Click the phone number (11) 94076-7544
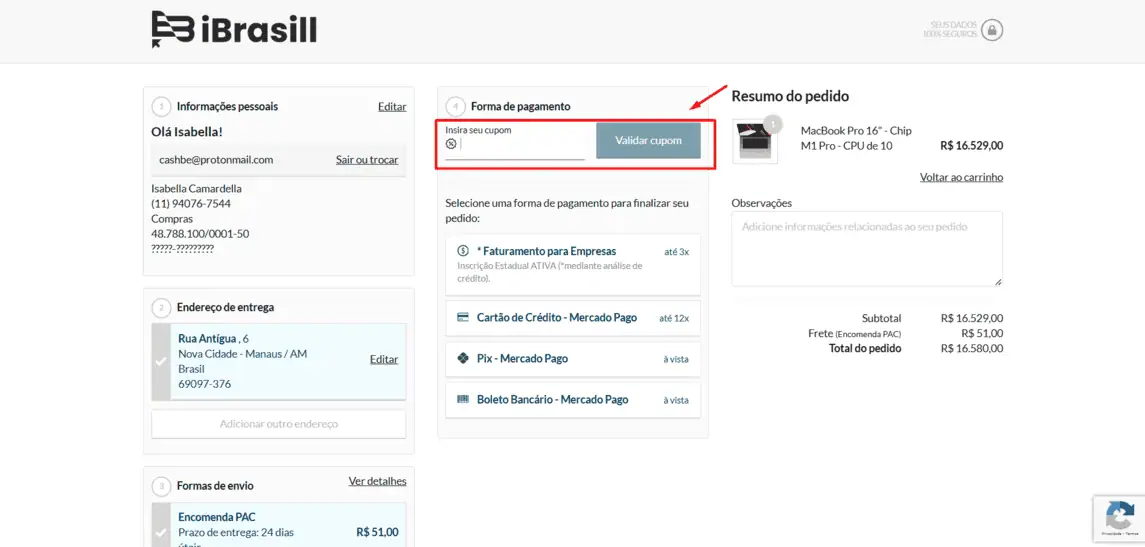 pos(191,204)
